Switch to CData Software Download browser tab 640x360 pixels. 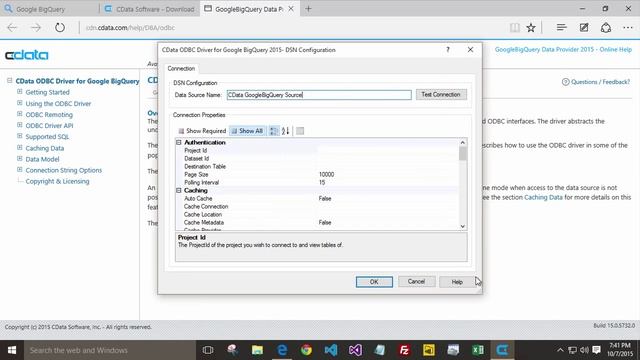[x=149, y=9]
